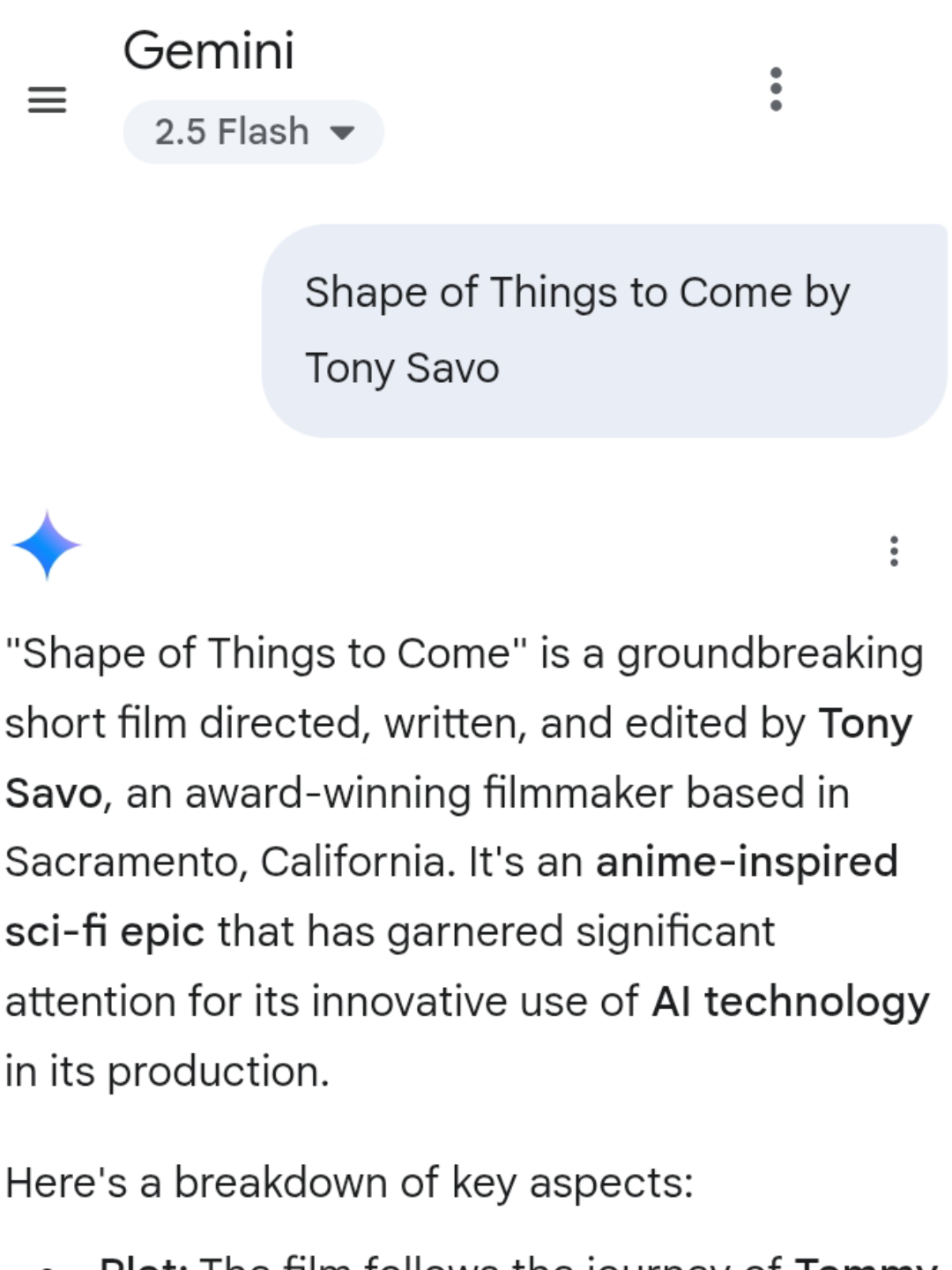
Task: Open the hamburger navigation menu
Action: [48, 100]
